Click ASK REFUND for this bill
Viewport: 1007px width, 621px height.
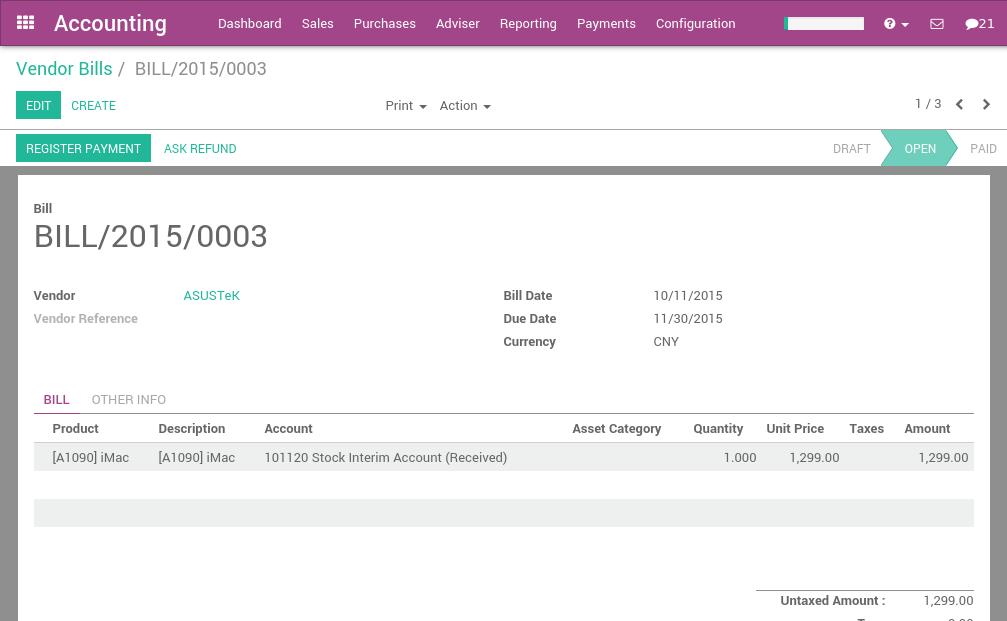tap(200, 148)
